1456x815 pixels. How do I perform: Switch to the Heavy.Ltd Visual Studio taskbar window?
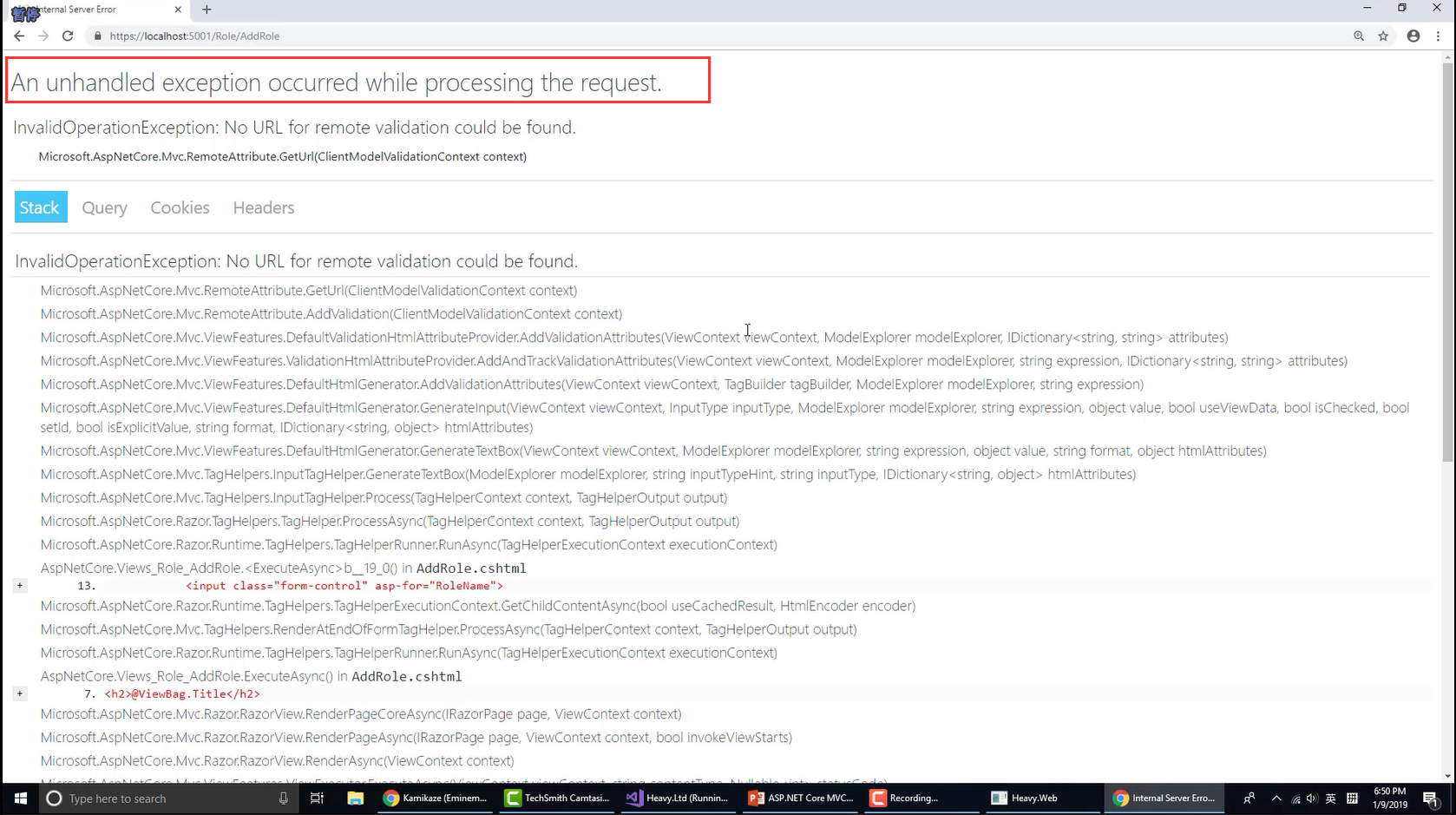pyautogui.click(x=677, y=798)
